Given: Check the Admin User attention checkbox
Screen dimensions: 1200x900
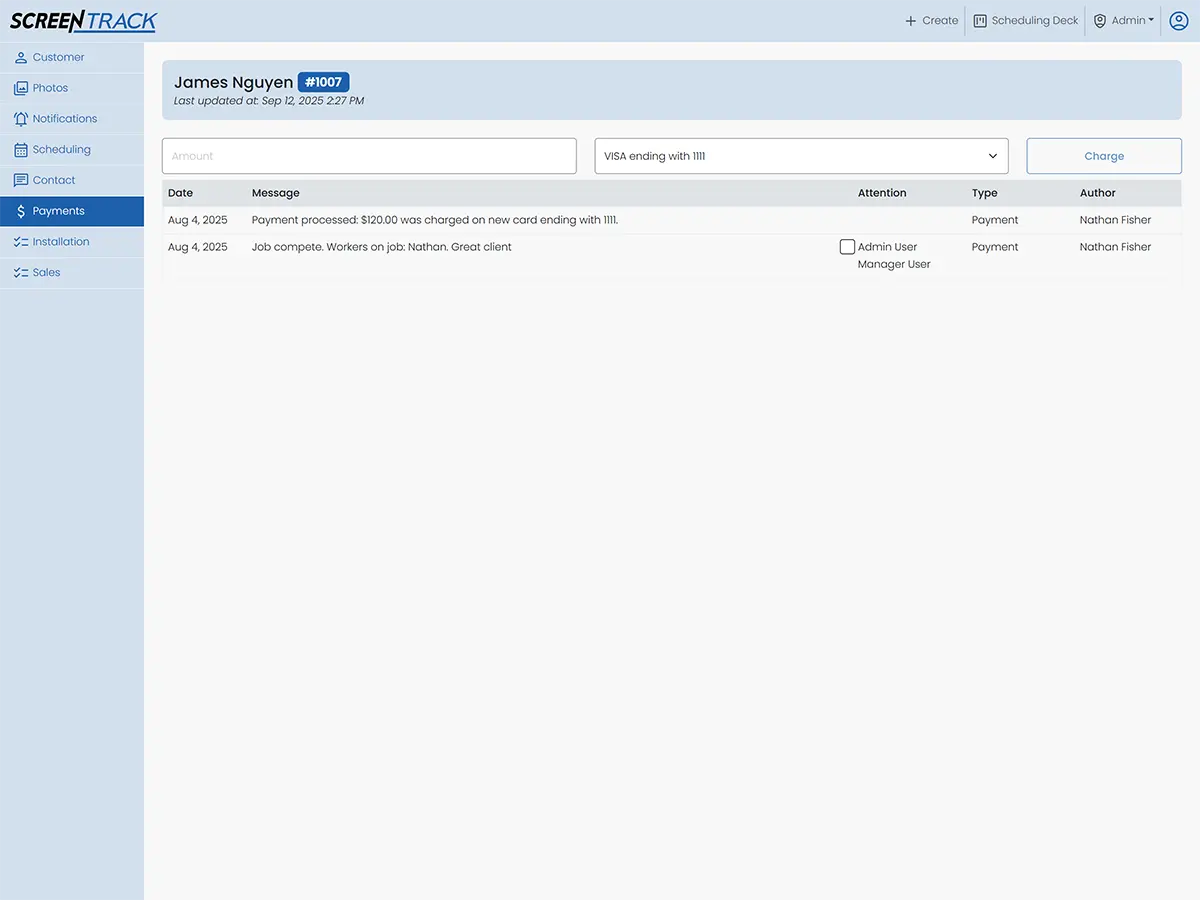Looking at the screenshot, I should pyautogui.click(x=847, y=247).
